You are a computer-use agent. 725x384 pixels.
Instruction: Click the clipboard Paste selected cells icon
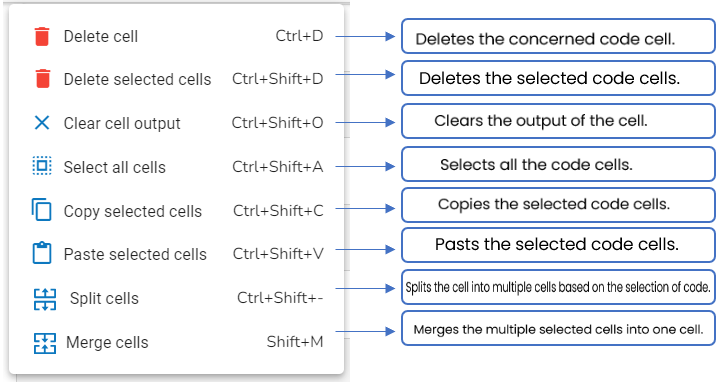tap(42, 253)
